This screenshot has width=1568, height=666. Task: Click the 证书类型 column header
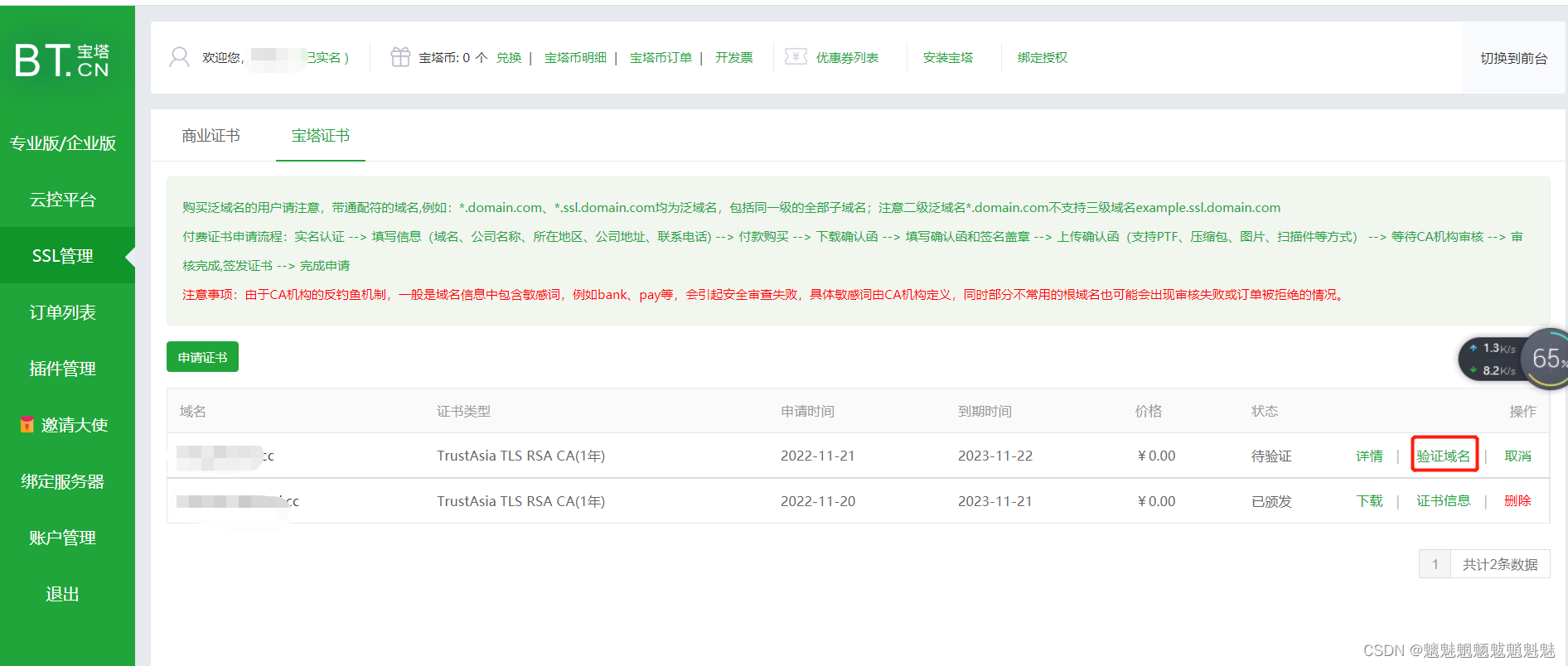pos(463,412)
